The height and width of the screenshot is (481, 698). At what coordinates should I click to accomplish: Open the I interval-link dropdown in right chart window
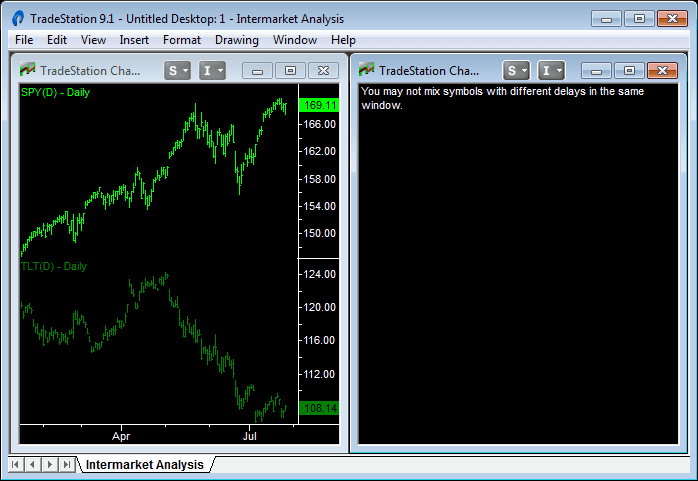551,70
